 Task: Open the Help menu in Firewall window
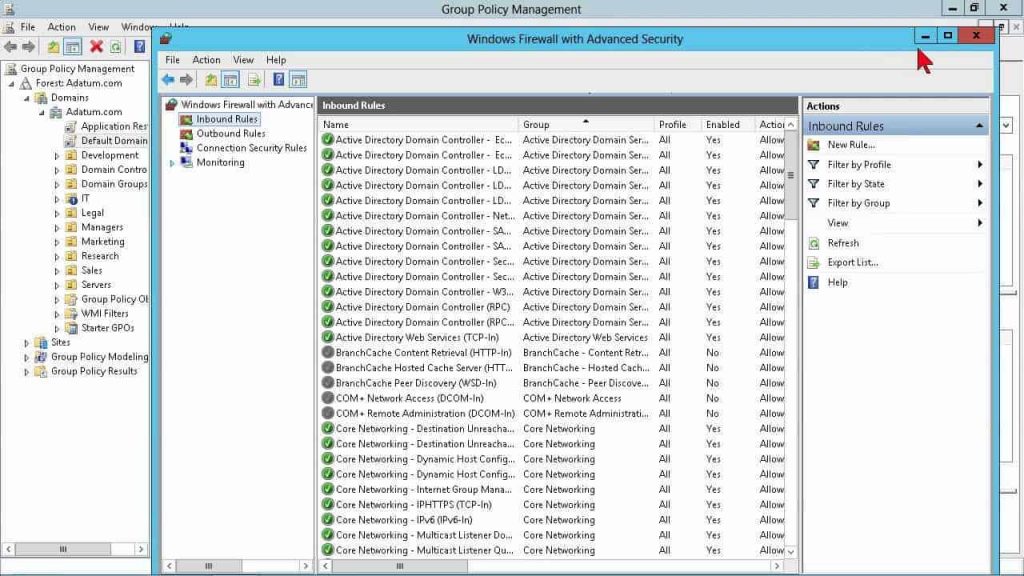tap(276, 59)
